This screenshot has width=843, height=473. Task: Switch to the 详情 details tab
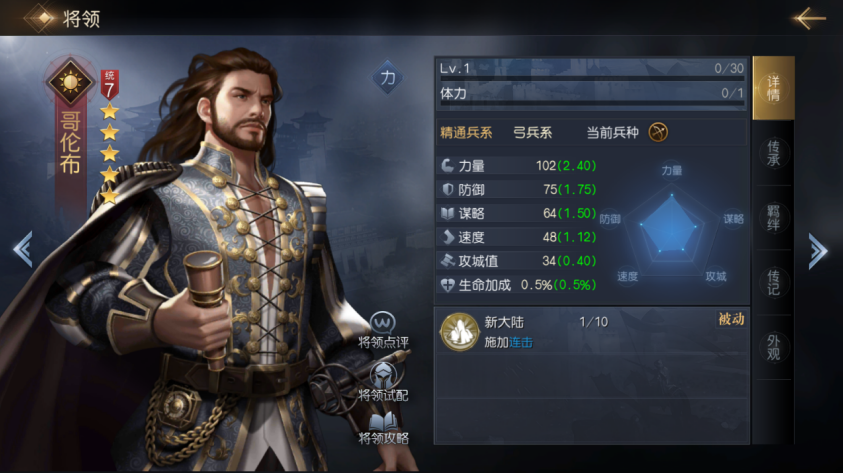773,88
